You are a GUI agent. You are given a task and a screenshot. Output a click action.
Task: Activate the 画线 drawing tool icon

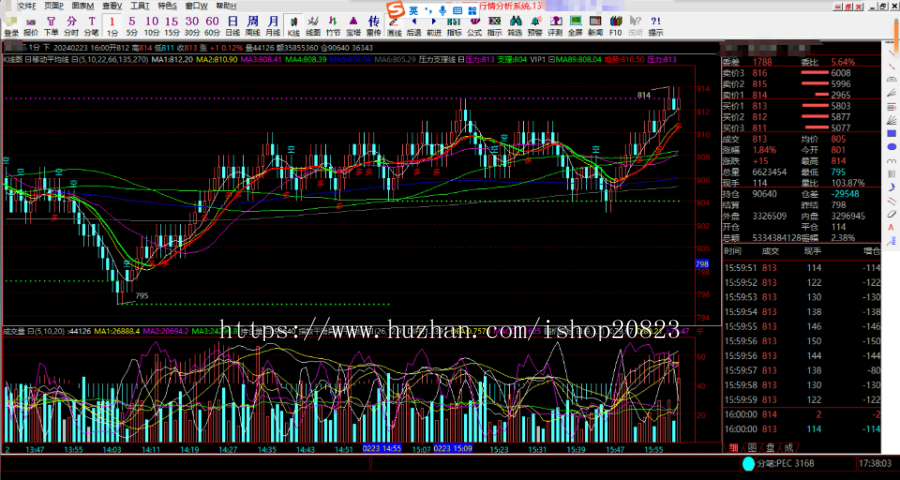(394, 26)
